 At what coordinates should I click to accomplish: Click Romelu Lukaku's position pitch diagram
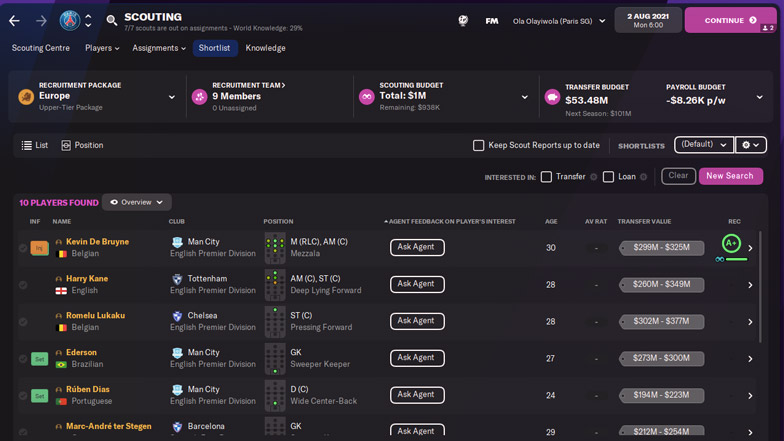click(275, 322)
